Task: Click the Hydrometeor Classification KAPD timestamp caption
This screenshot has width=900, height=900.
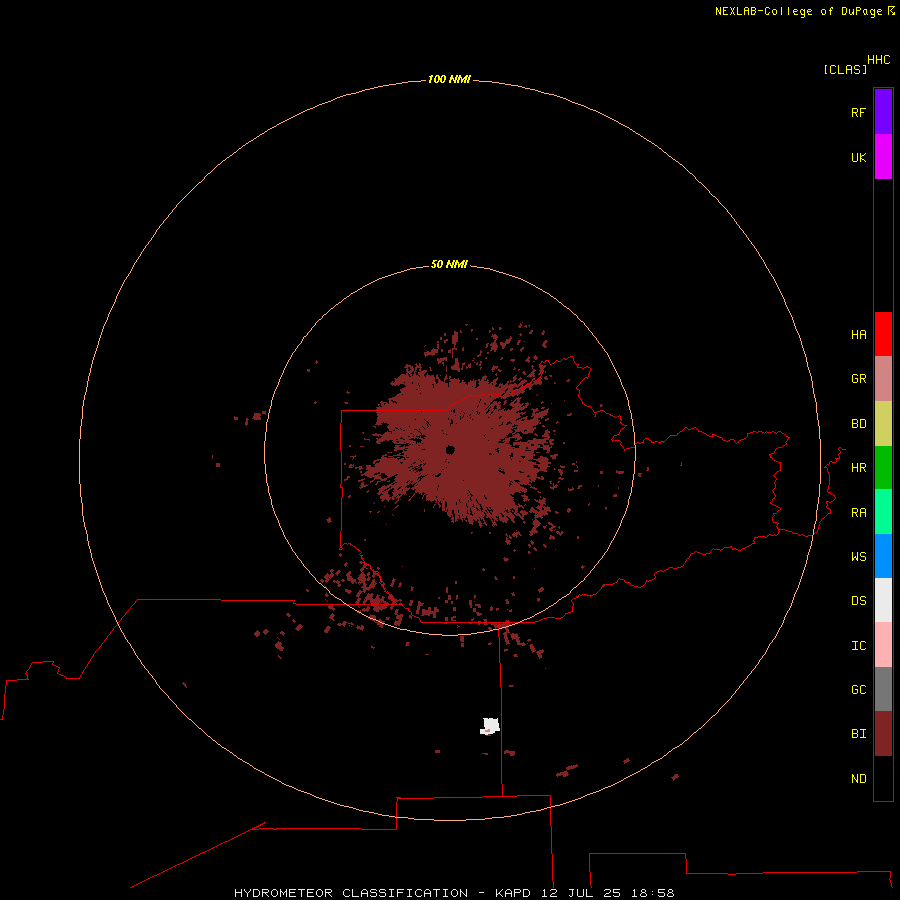Action: point(454,893)
